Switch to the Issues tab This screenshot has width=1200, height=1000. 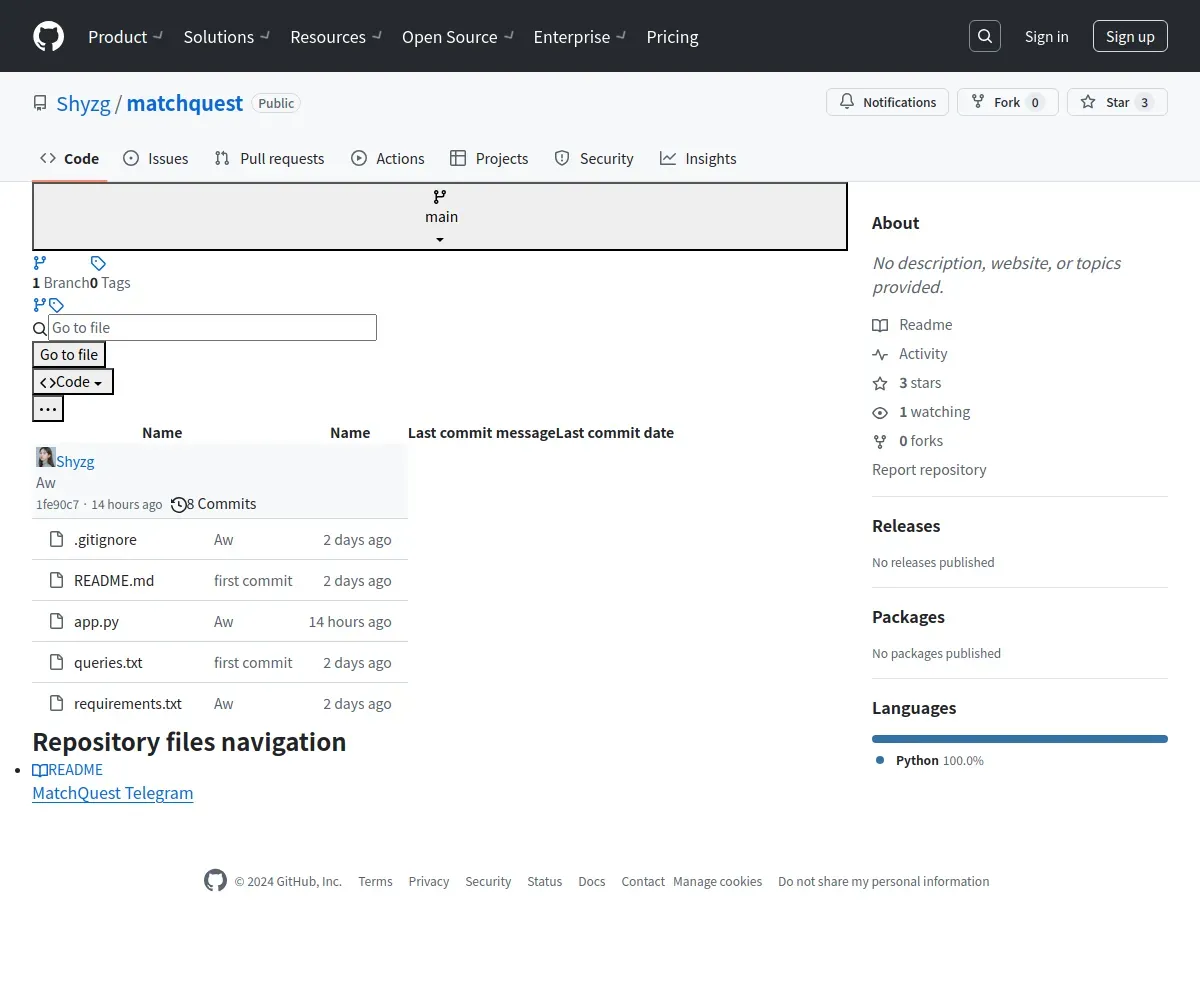(x=156, y=158)
